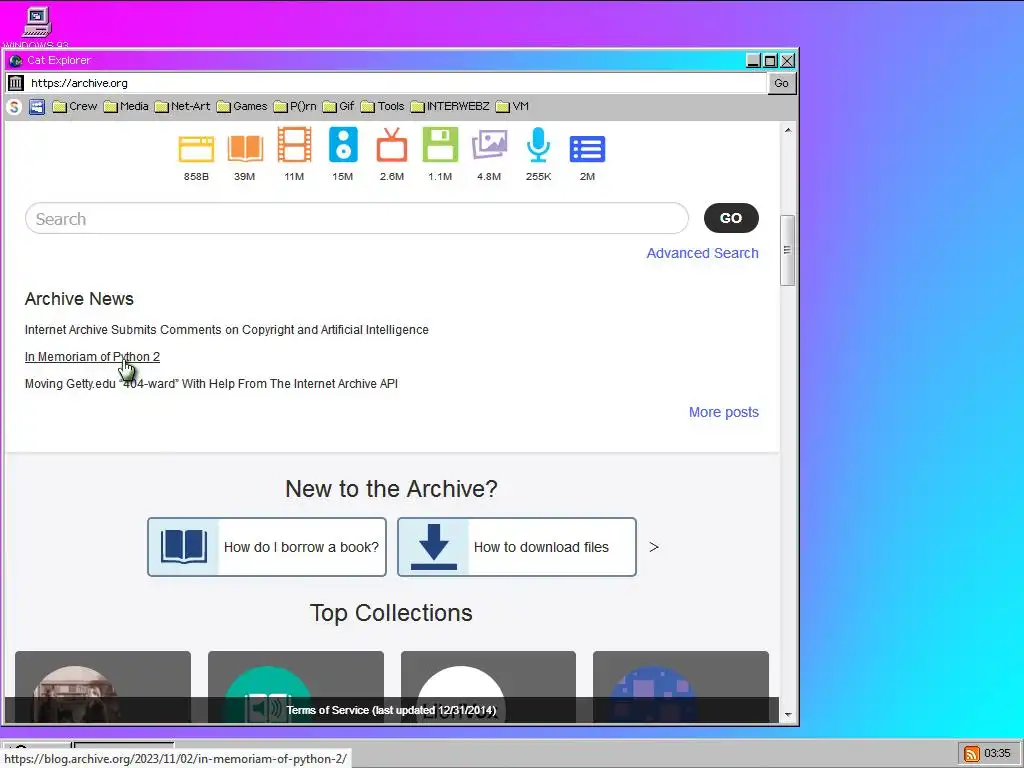Minimize the Cat Explorer window
The image size is (1024, 768).
[754, 61]
